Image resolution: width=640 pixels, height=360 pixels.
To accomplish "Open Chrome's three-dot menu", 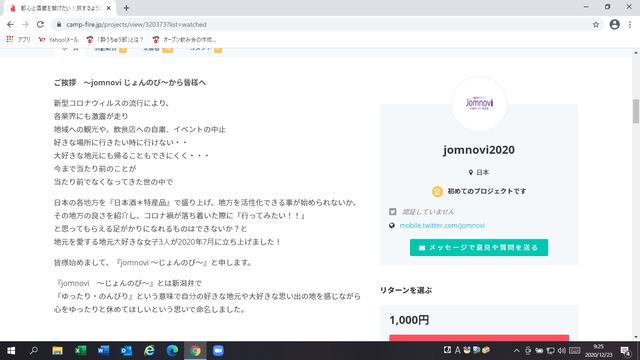I will [x=630, y=24].
